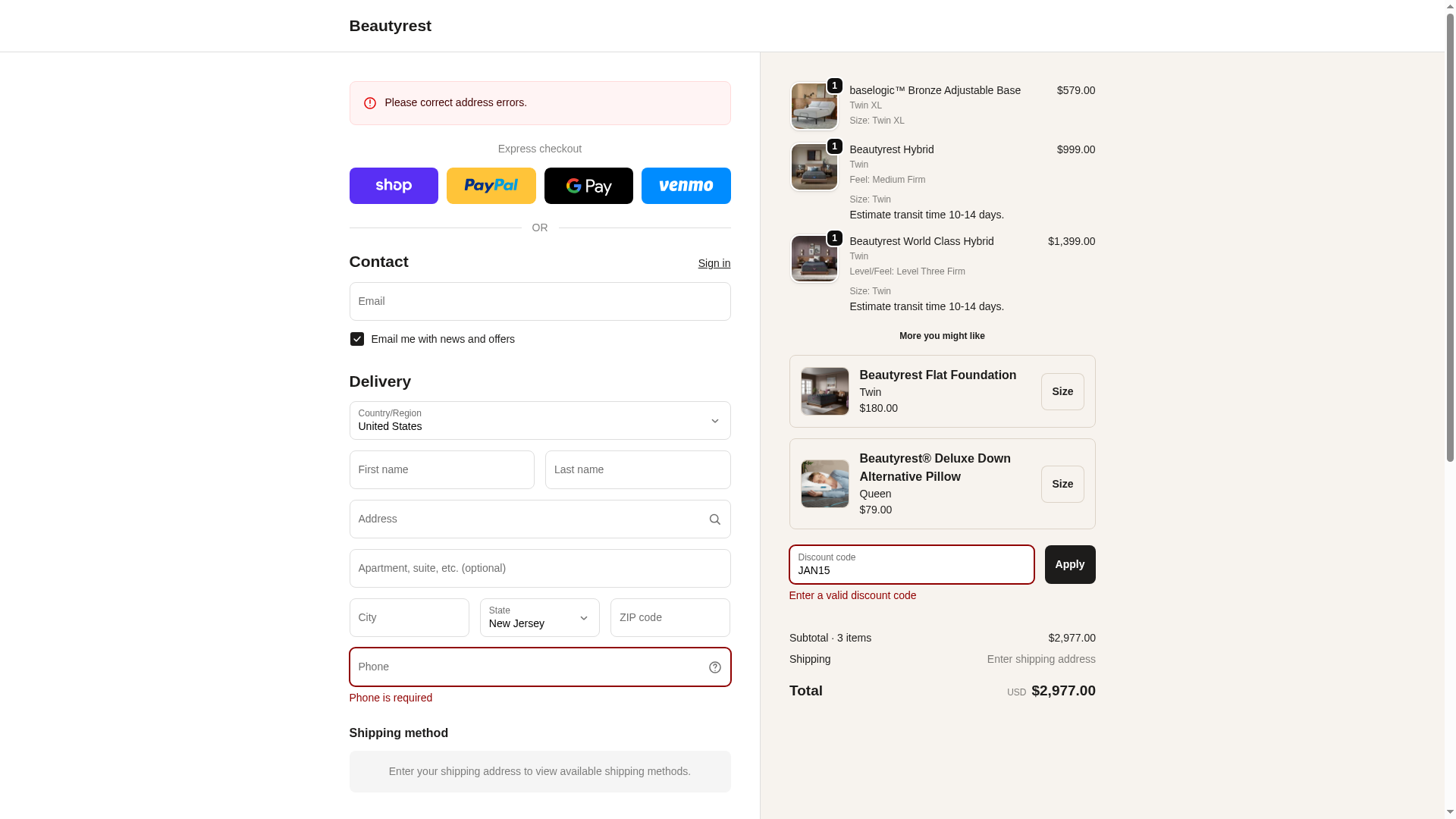The height and width of the screenshot is (819, 1456).
Task: Click the address search magnifier icon
Action: click(715, 519)
